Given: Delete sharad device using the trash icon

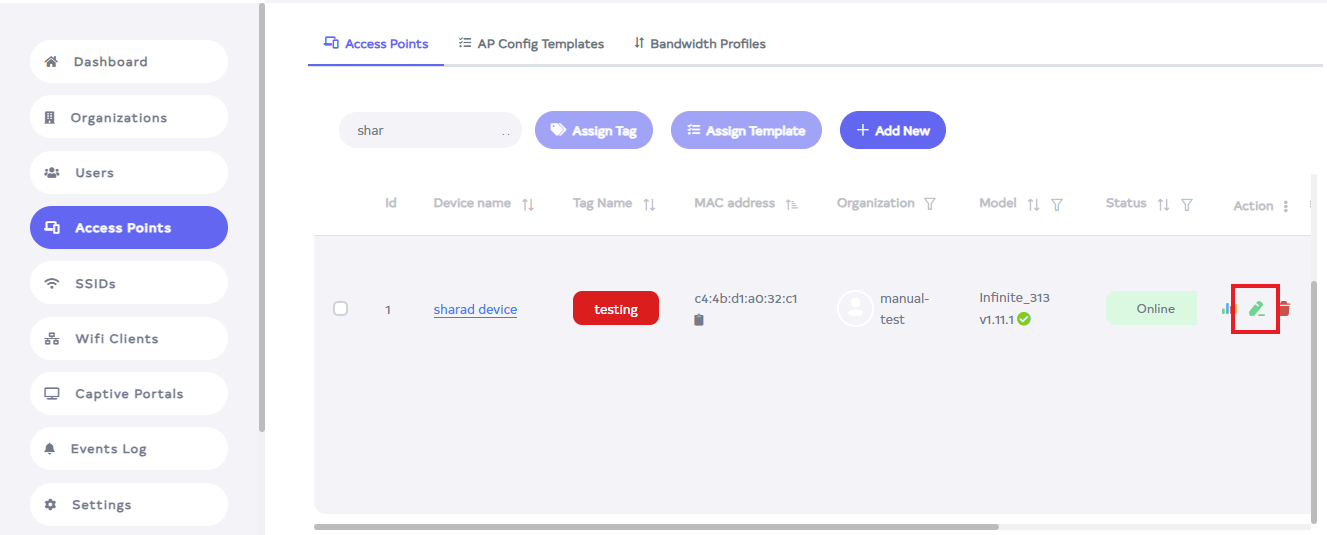Looking at the screenshot, I should coord(1285,309).
